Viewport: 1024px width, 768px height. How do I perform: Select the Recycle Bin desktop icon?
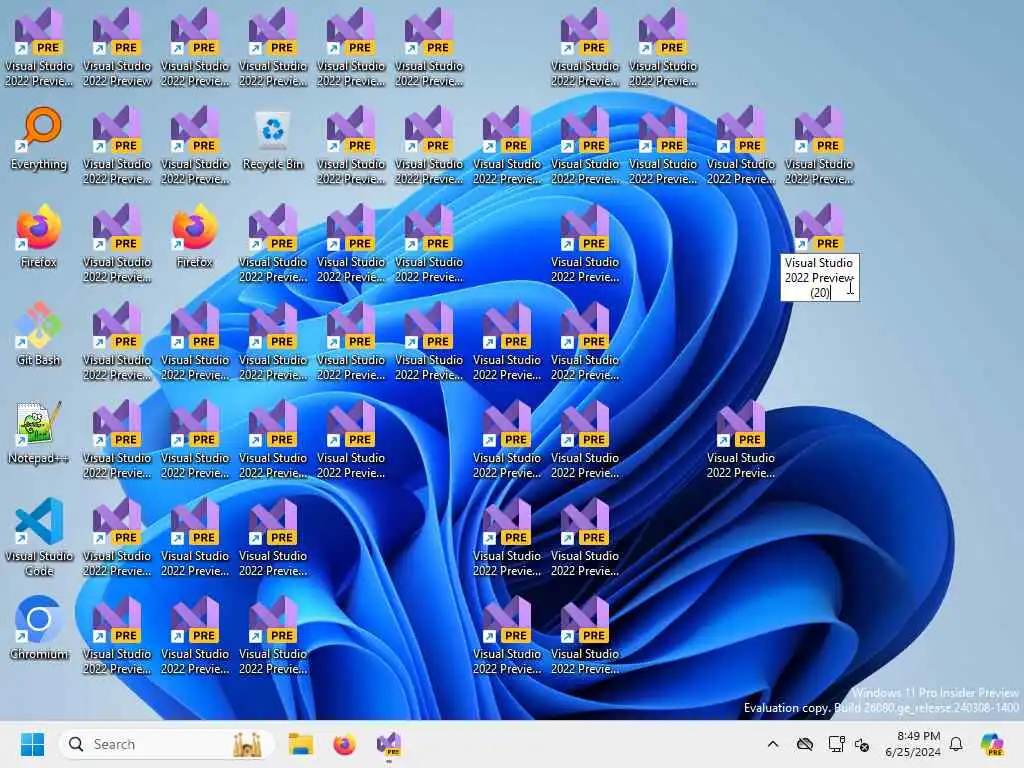(x=273, y=139)
